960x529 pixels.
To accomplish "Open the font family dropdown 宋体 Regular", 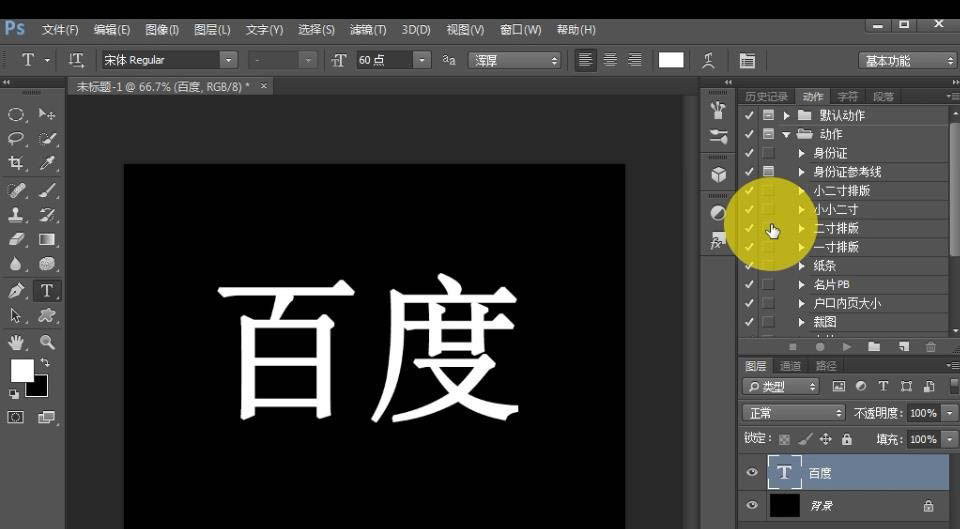I will coord(228,60).
